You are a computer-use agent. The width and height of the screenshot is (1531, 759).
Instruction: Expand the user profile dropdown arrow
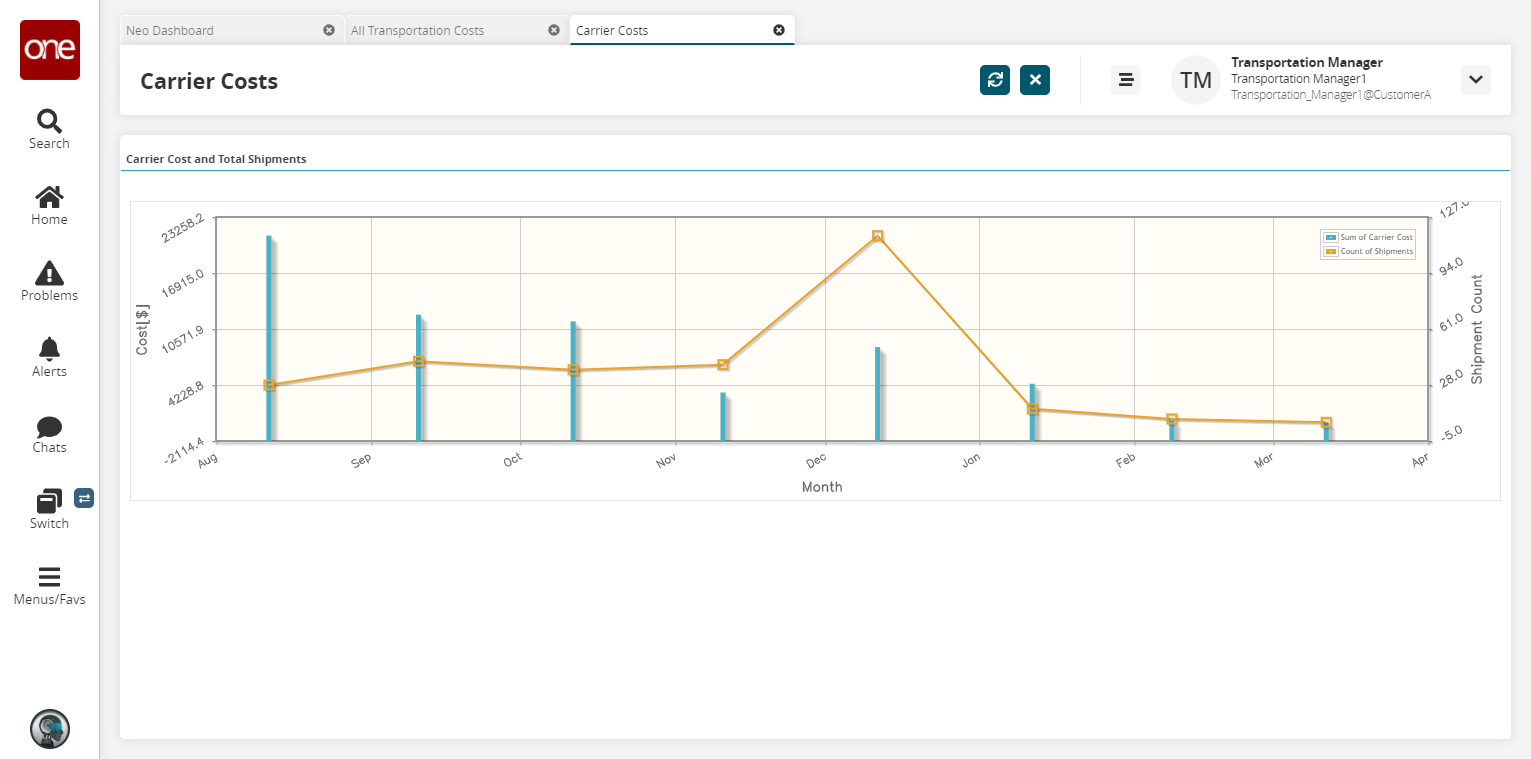pyautogui.click(x=1475, y=80)
